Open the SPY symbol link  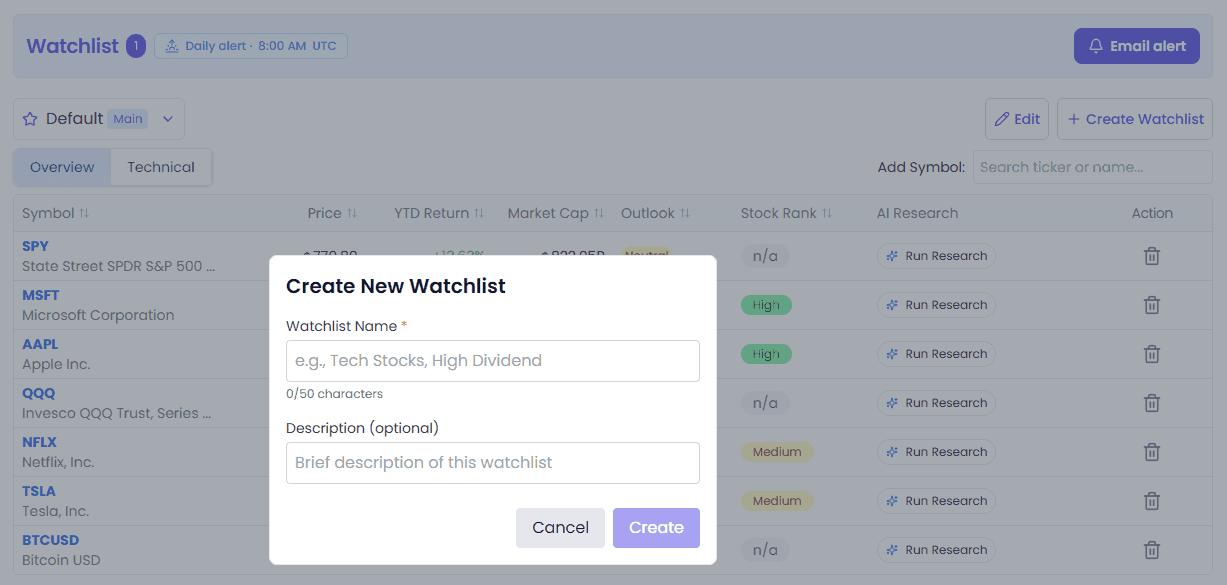point(35,246)
